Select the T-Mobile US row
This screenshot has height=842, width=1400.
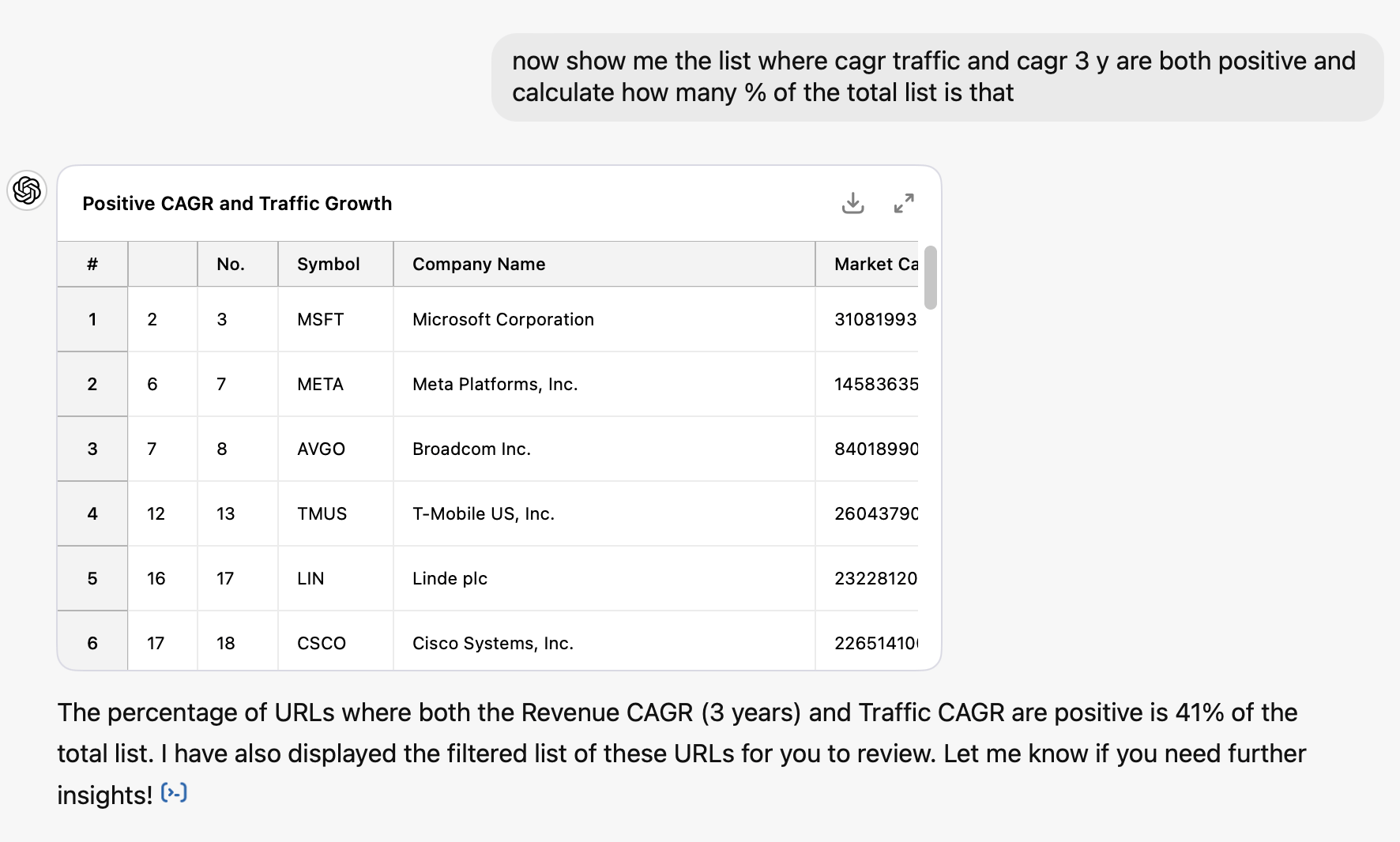tap(483, 513)
